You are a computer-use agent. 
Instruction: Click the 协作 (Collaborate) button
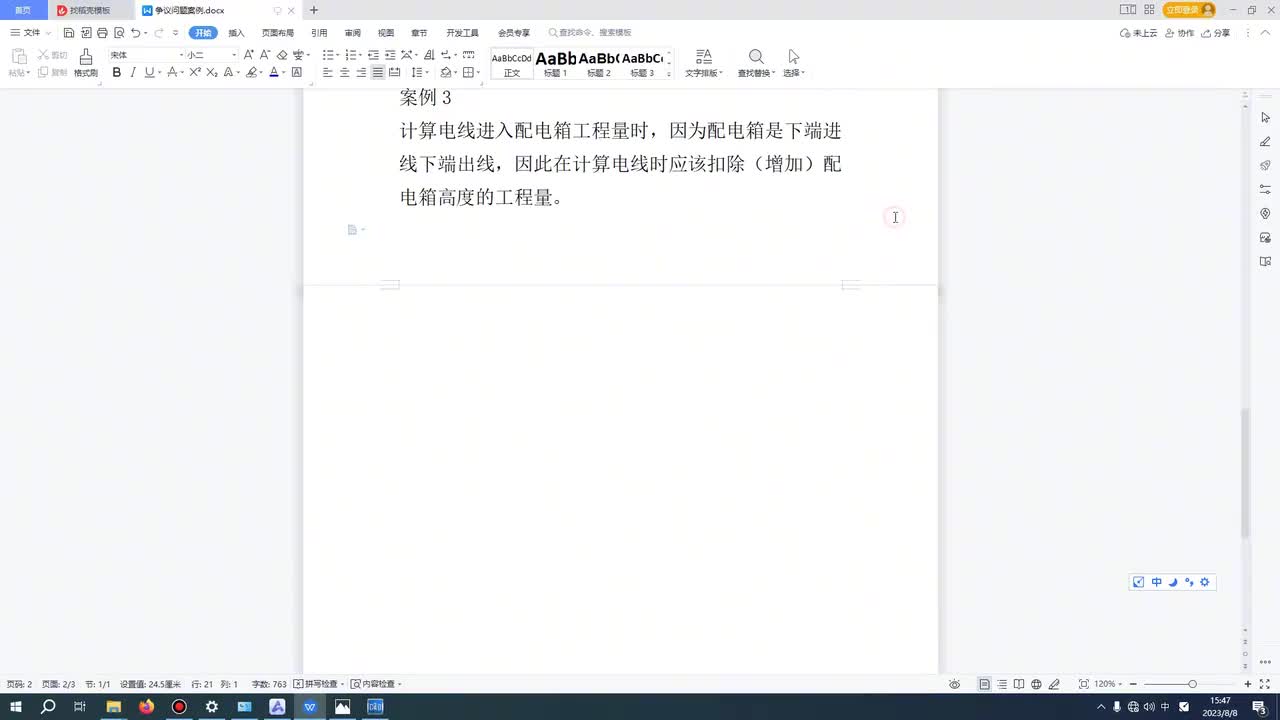tap(1179, 33)
